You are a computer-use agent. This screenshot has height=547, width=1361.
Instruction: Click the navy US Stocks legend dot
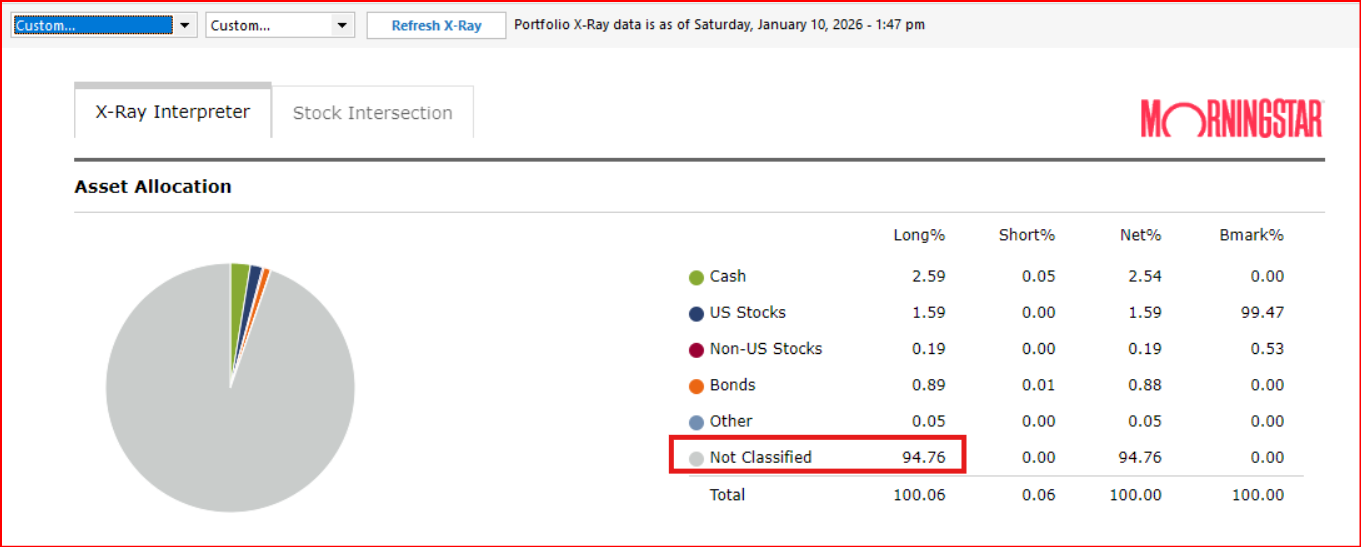click(696, 313)
